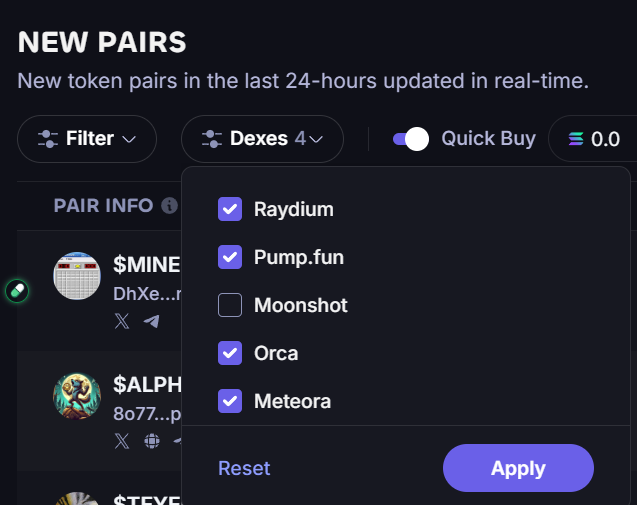Apply the selected Dexes filter

518,468
